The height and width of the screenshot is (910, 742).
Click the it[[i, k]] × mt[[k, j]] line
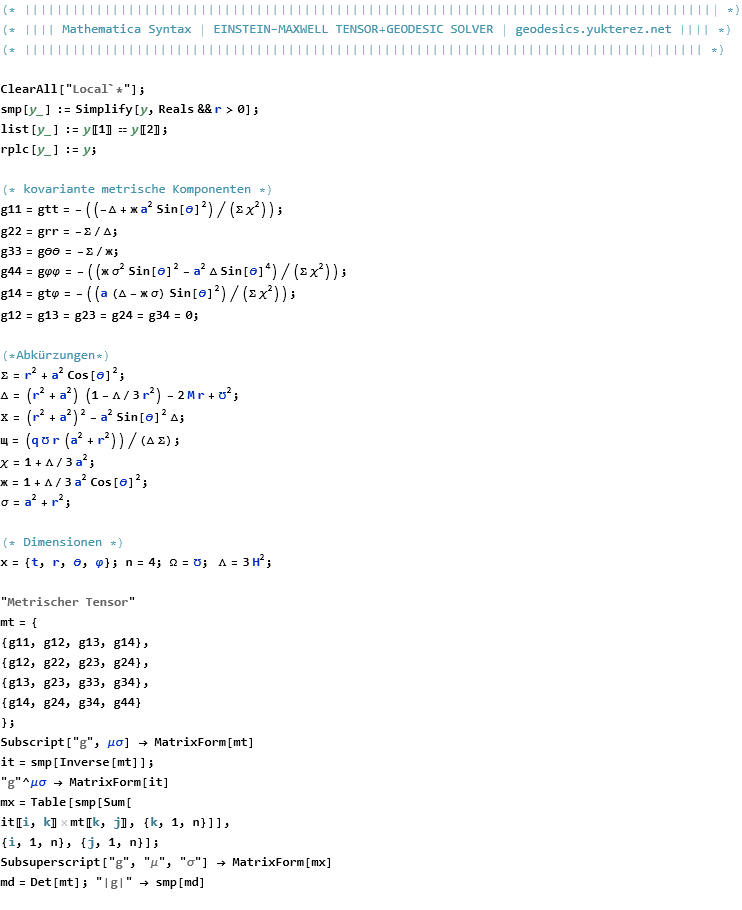tap(115, 822)
